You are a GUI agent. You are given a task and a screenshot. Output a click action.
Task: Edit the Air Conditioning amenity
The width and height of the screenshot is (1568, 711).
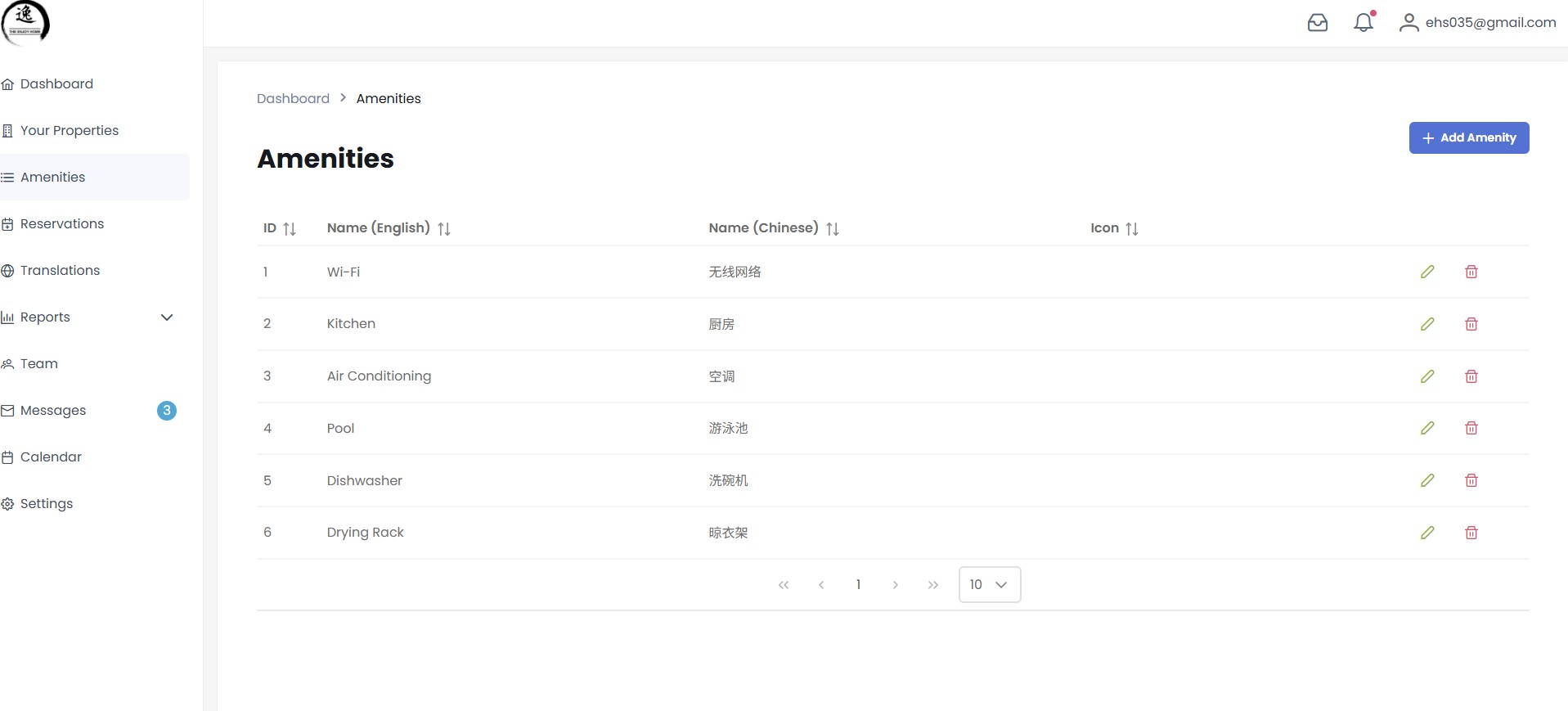tap(1427, 376)
